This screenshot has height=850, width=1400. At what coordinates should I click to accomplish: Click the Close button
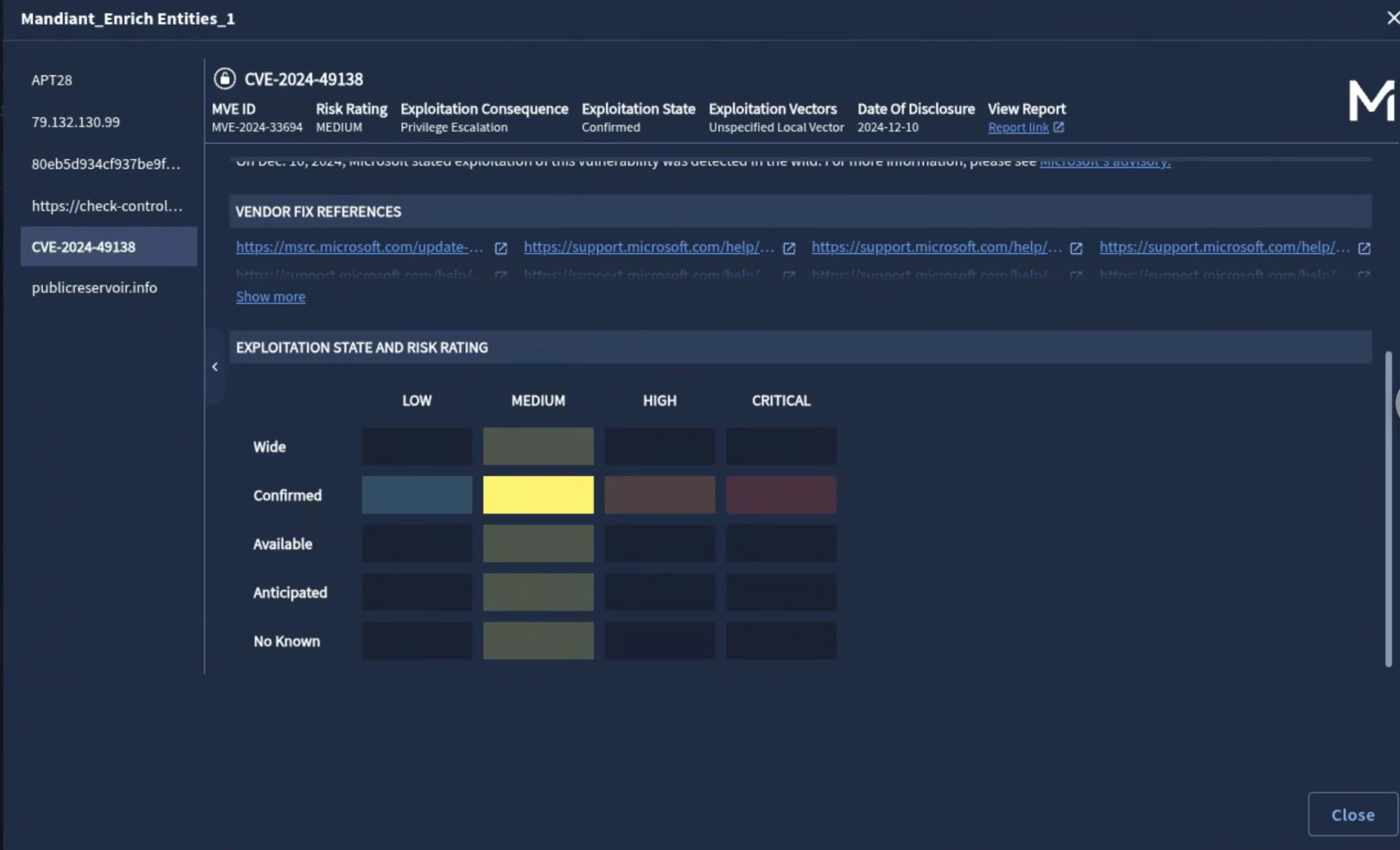(x=1353, y=814)
